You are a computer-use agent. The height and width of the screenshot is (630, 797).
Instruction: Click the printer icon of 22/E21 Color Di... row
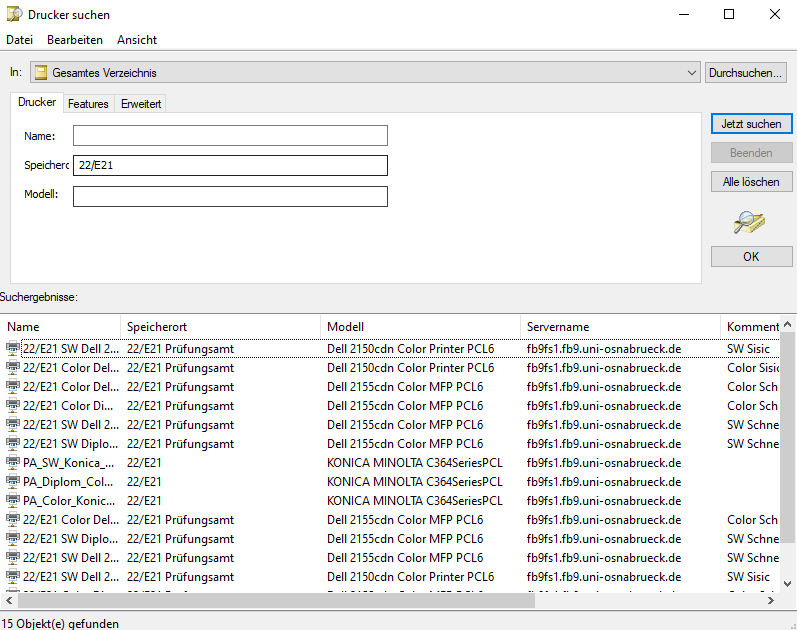13,406
